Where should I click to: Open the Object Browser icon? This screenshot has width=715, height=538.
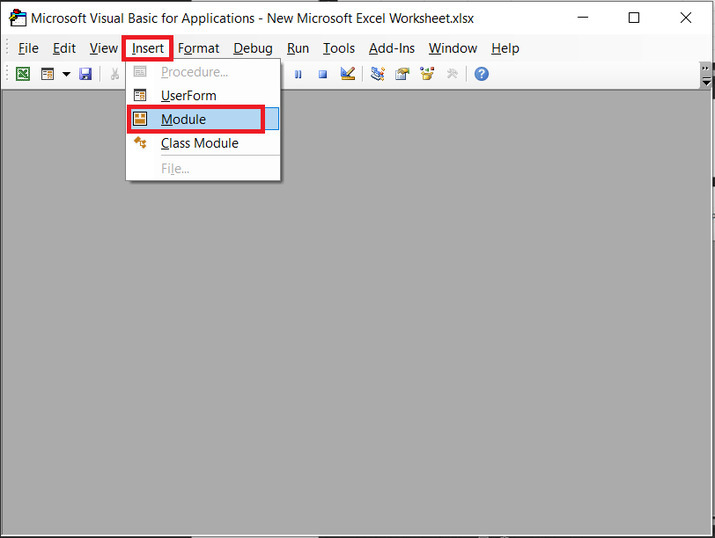[427, 73]
